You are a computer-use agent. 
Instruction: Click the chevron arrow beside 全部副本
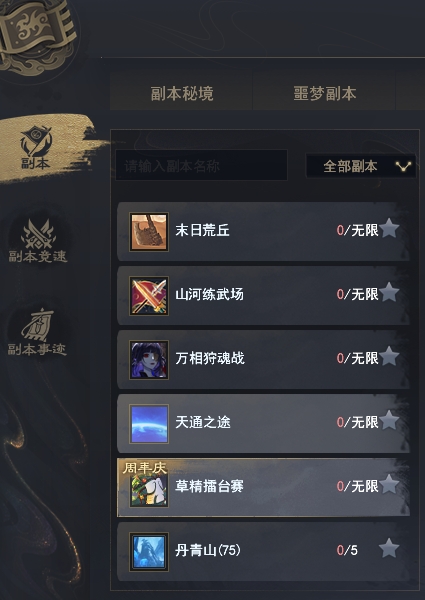[403, 166]
